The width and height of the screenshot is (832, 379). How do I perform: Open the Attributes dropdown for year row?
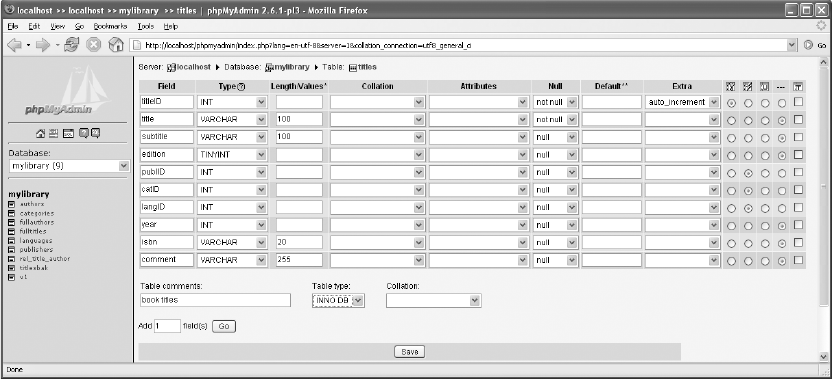pyautogui.click(x=480, y=225)
